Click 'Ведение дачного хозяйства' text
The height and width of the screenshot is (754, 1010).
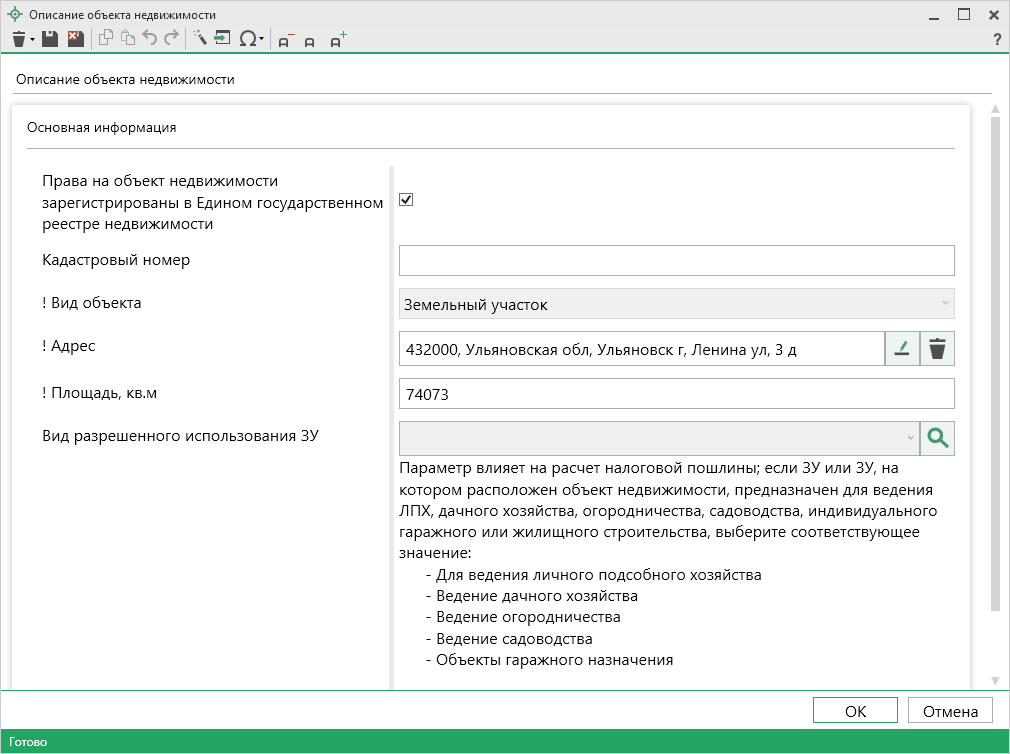[537, 596]
